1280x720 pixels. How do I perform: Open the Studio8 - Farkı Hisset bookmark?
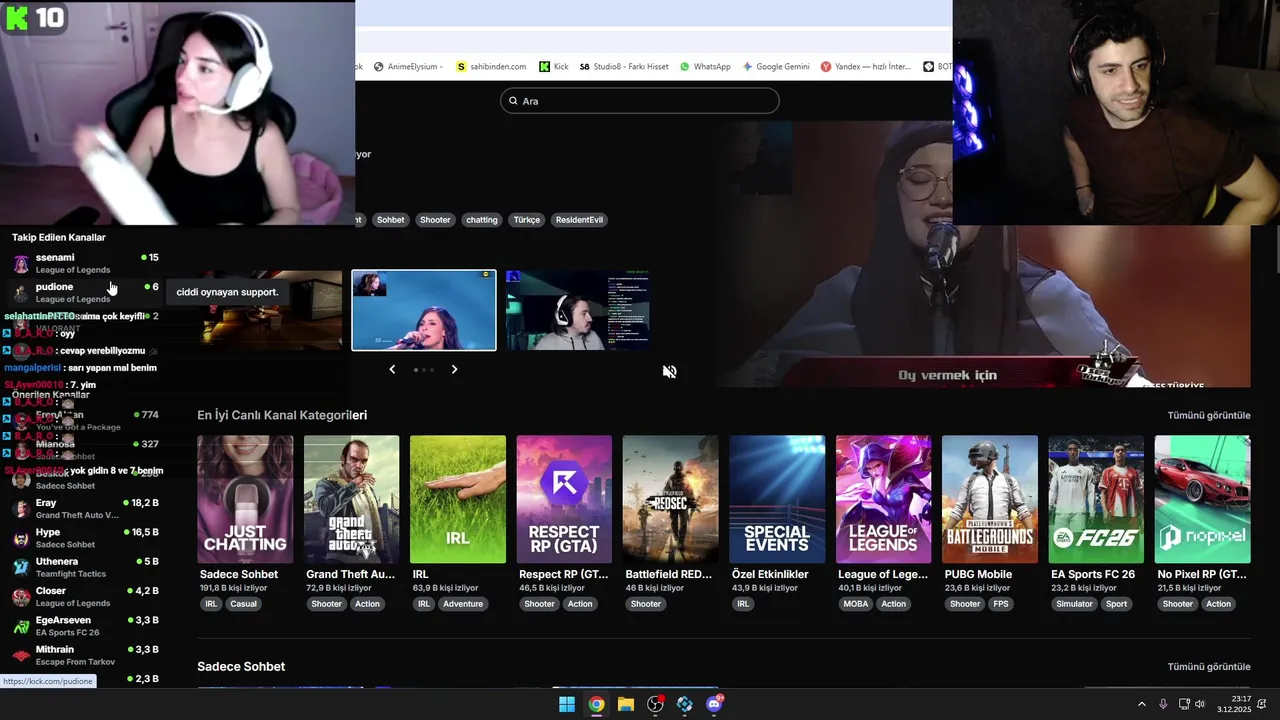click(624, 67)
